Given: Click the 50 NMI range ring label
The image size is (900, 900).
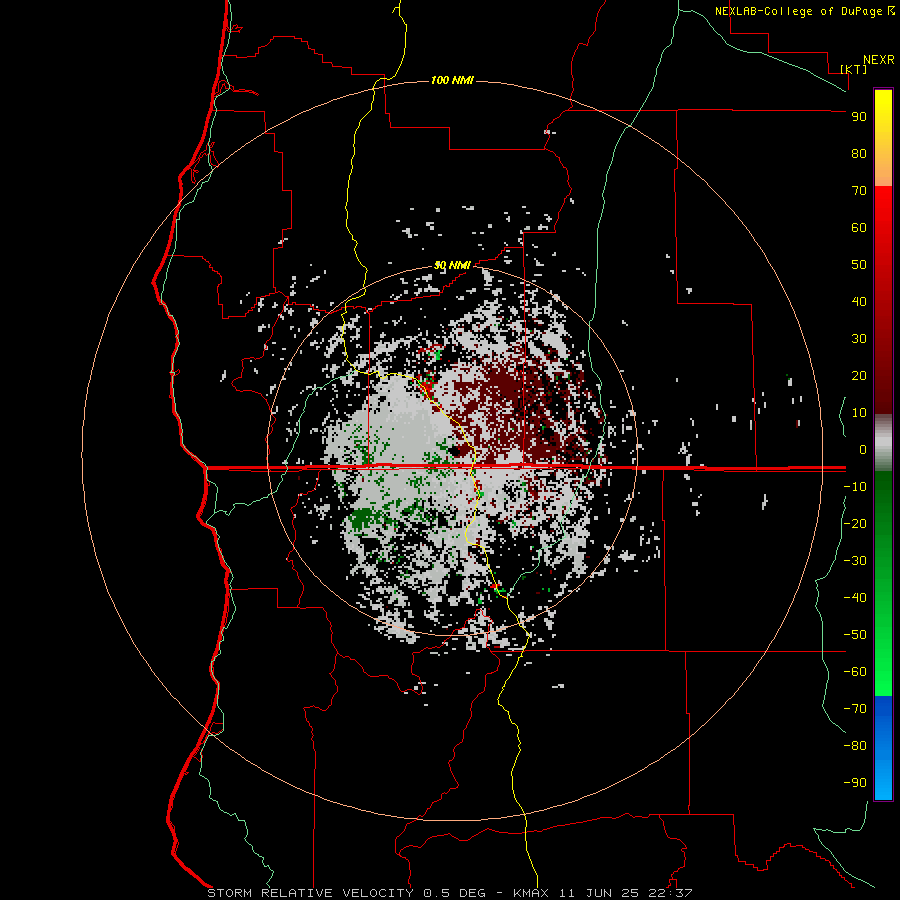Looking at the screenshot, I should 452,265.
